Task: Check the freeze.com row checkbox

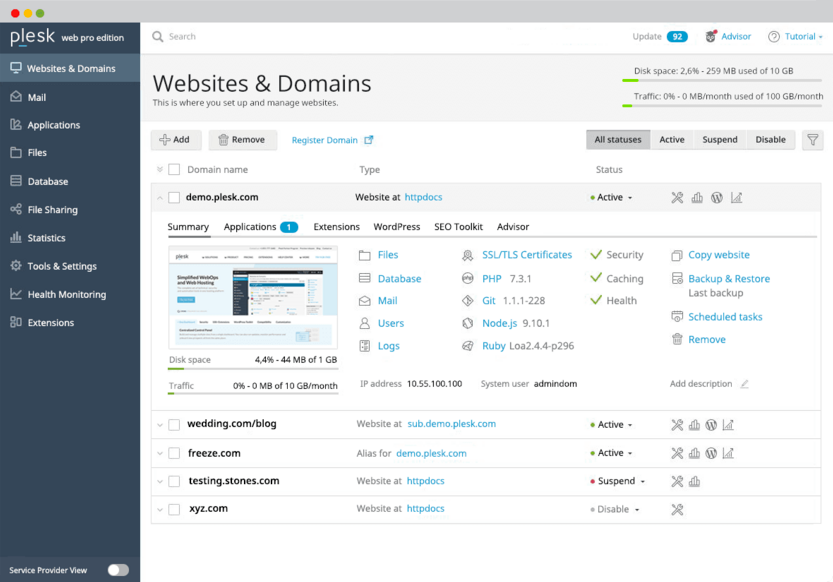Action: click(x=174, y=453)
